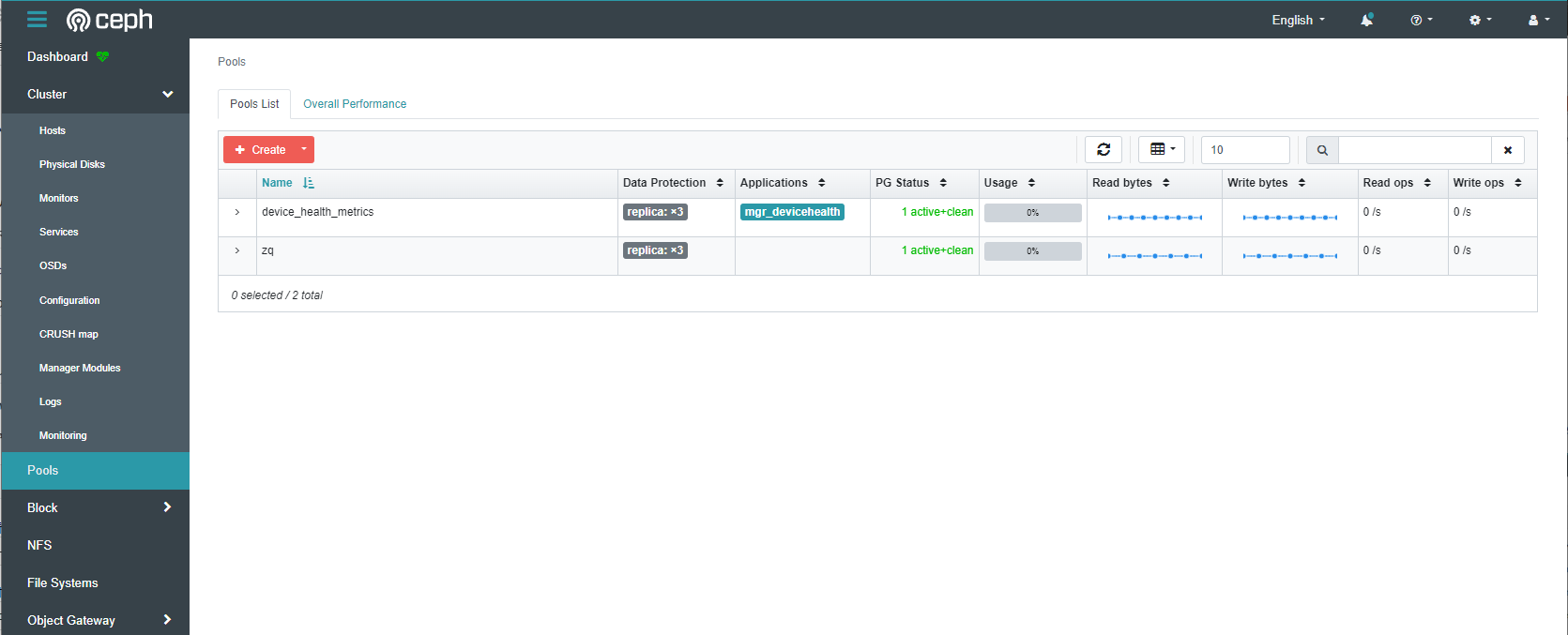The height and width of the screenshot is (635, 1568).
Task: Sort by Write bytes column
Action: click(x=1302, y=183)
